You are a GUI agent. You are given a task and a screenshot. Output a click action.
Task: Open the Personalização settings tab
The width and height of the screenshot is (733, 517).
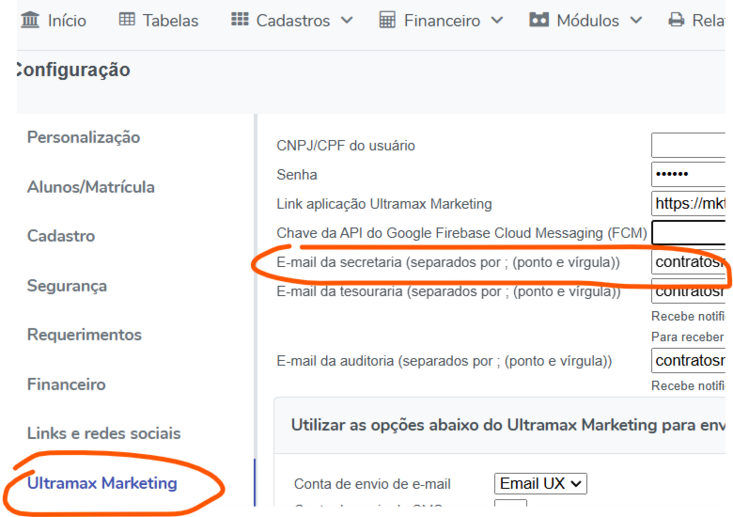click(x=84, y=137)
